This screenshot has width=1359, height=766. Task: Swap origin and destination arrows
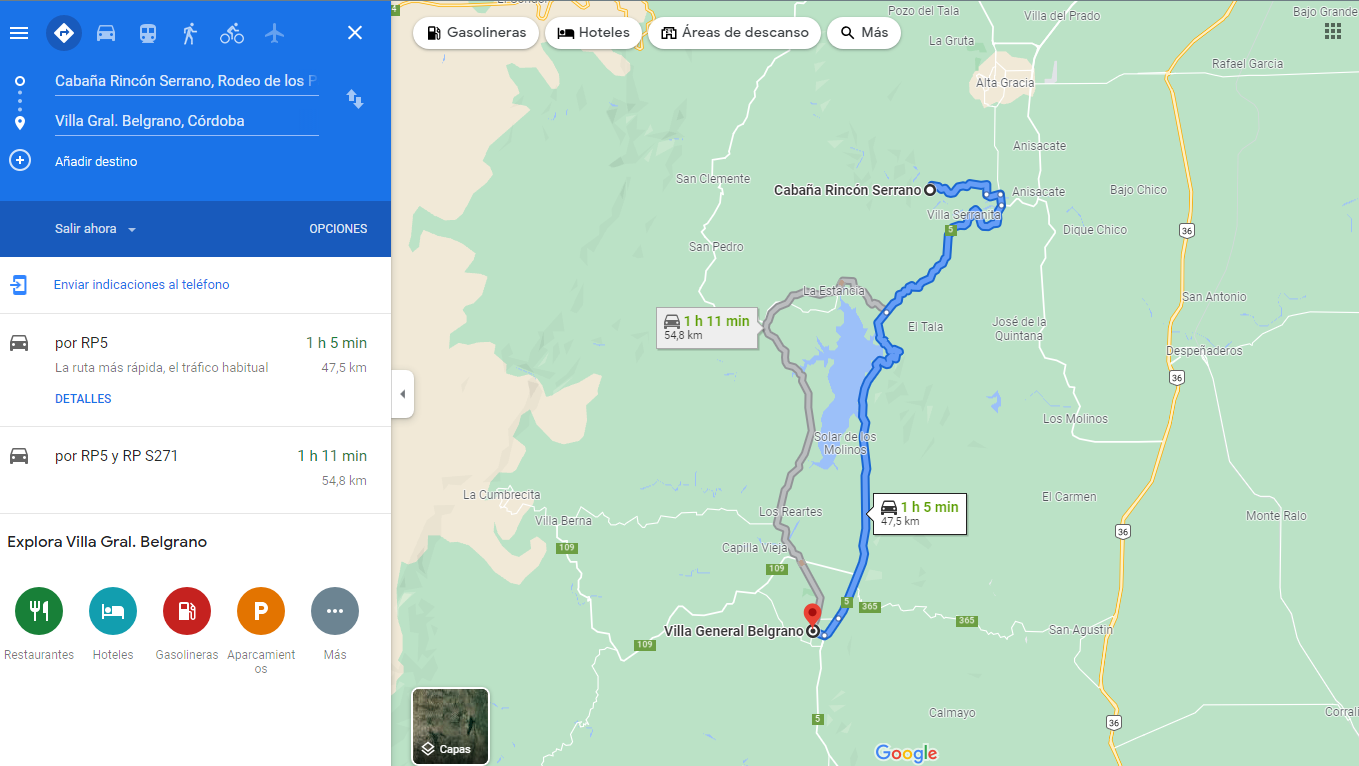tap(355, 99)
